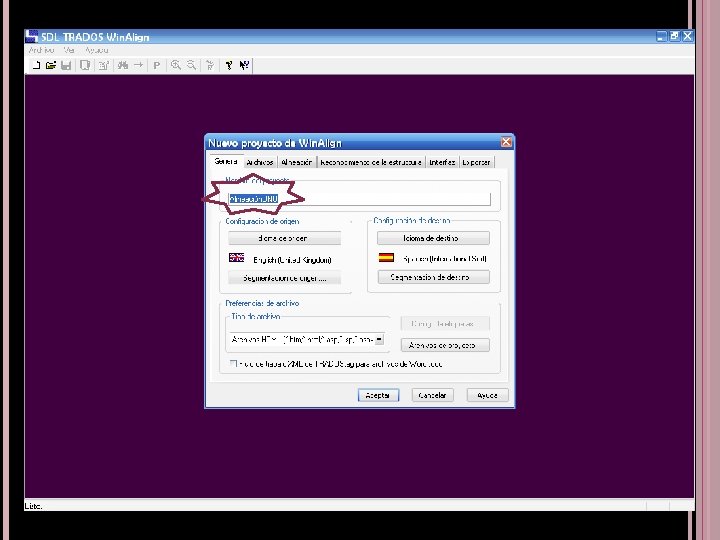720x540 pixels.
Task: Click the project name input field
Action: (x=359, y=199)
